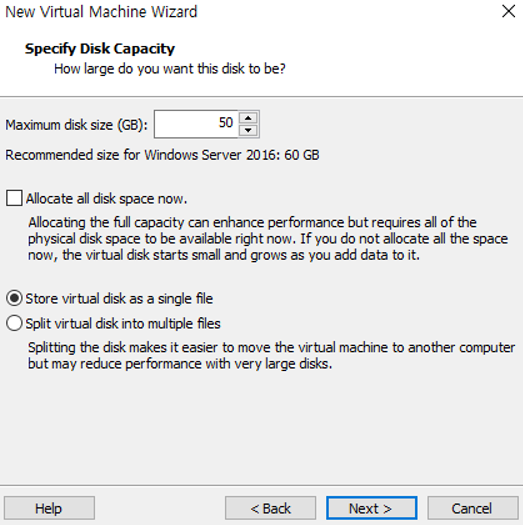Image resolution: width=523 pixels, height=525 pixels.
Task: Click the 'Maximum disk size (GB):' label
Action: 76,125
